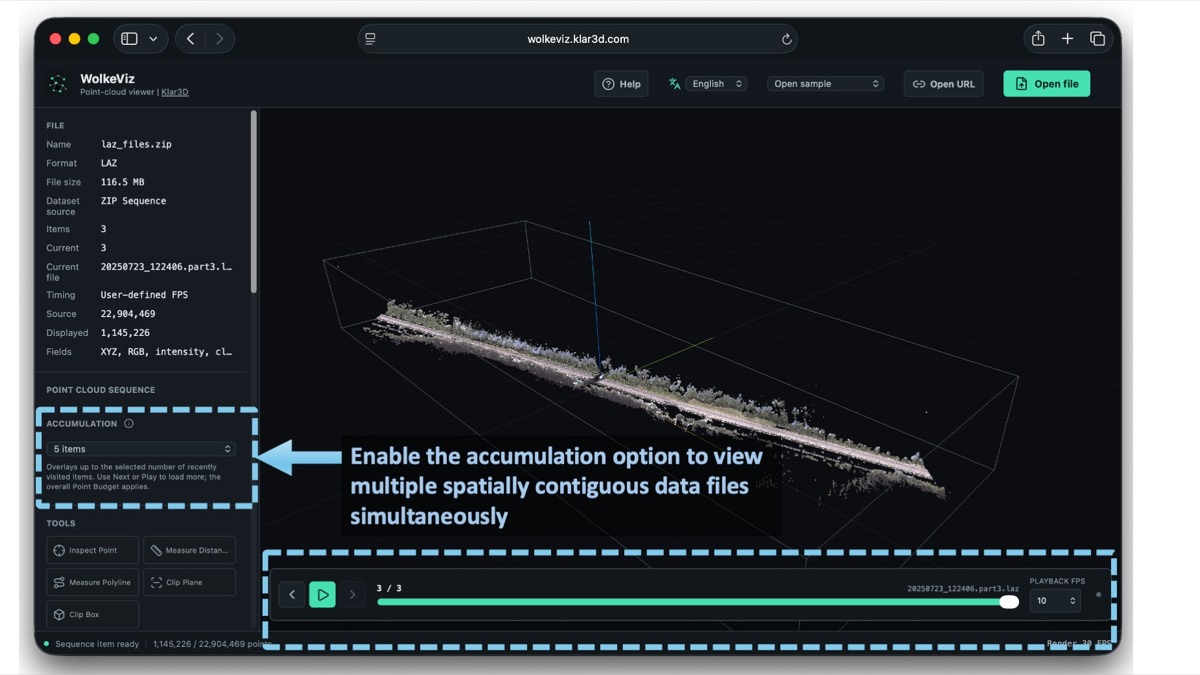
Task: Activate the Measure Distance tool
Action: pos(190,550)
